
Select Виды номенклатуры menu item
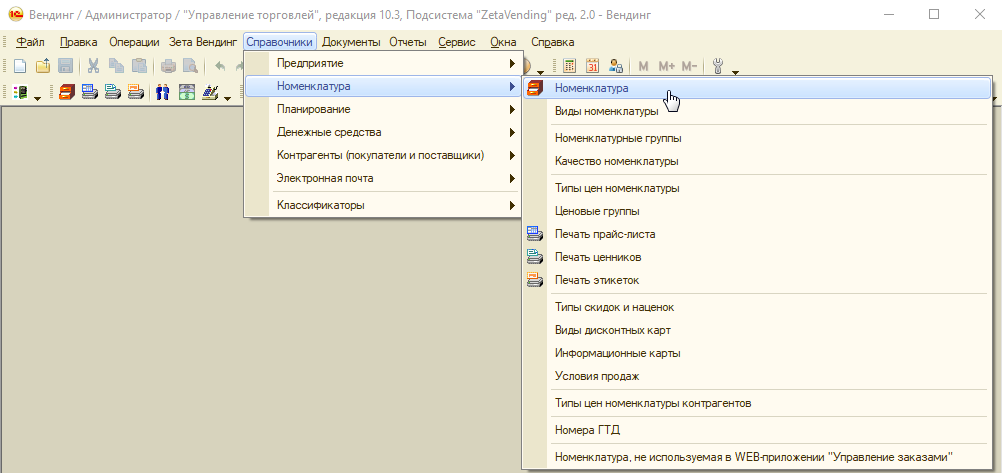757,111
